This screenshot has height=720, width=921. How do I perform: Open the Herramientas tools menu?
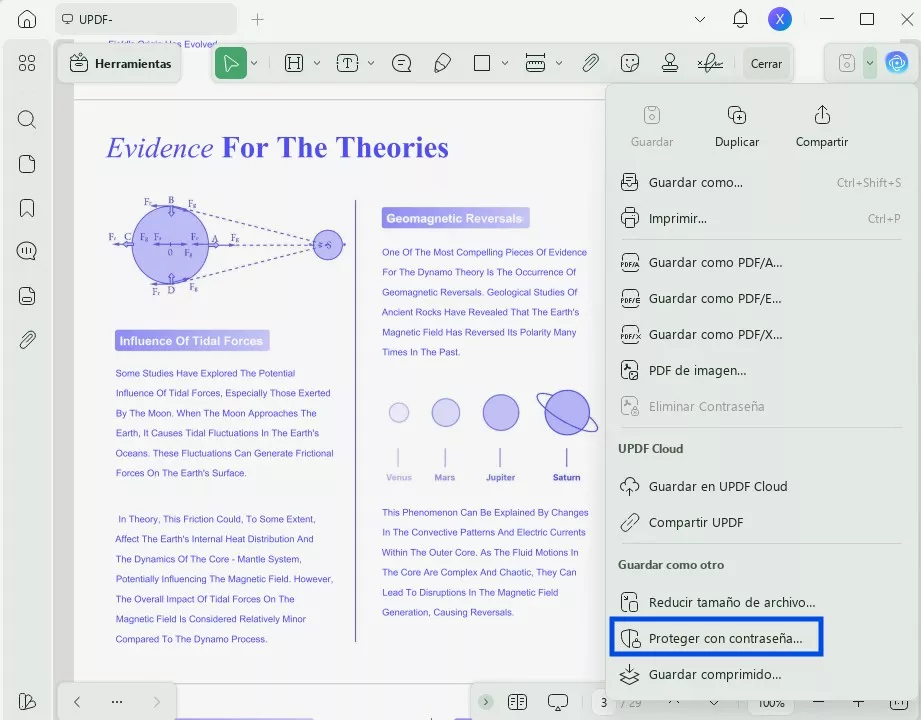120,63
